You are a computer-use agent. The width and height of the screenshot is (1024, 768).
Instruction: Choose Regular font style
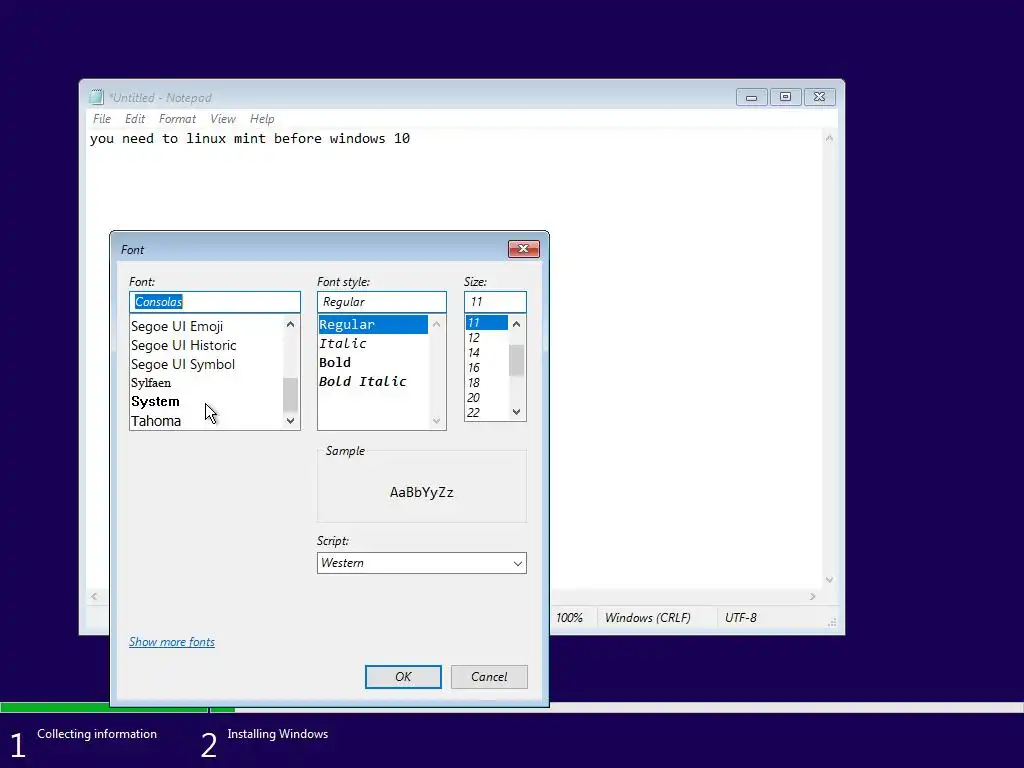point(373,325)
